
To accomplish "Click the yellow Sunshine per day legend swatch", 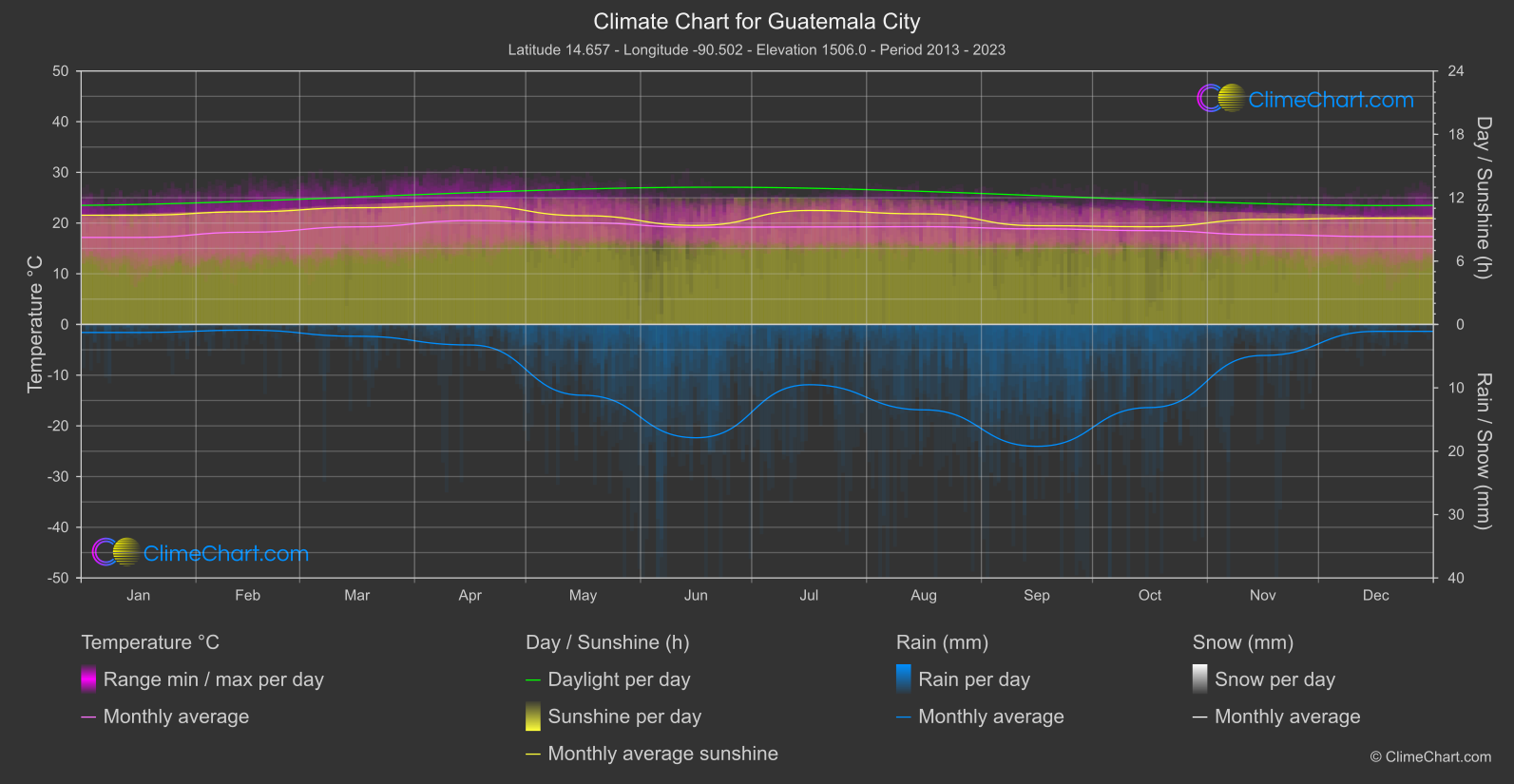I will click(533, 717).
